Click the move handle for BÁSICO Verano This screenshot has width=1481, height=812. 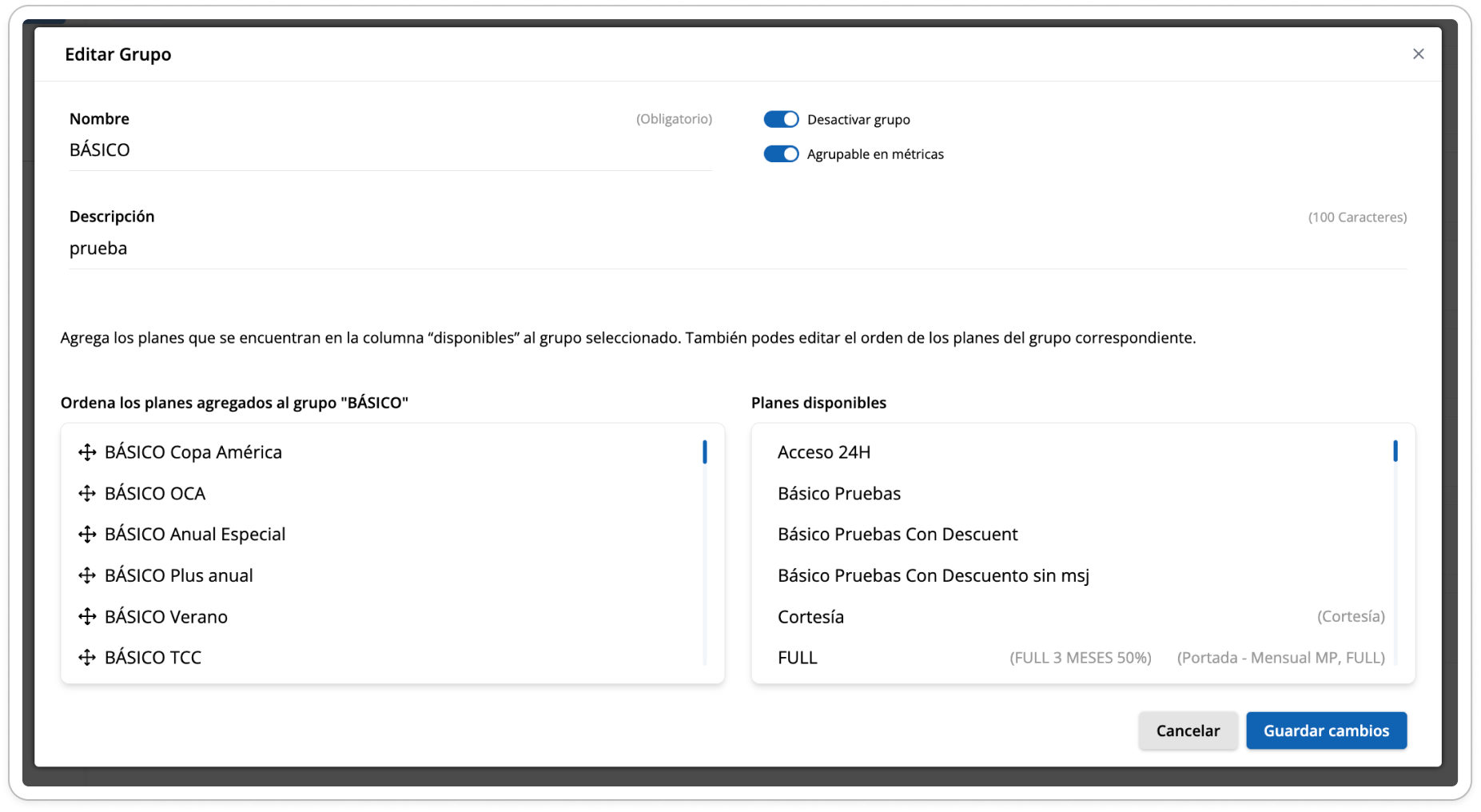coord(87,617)
